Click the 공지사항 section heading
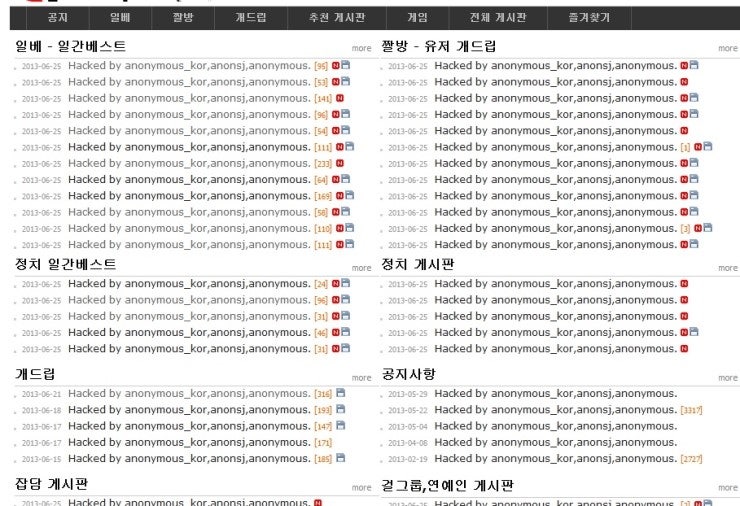Viewport: 740px width, 506px height. (408, 374)
